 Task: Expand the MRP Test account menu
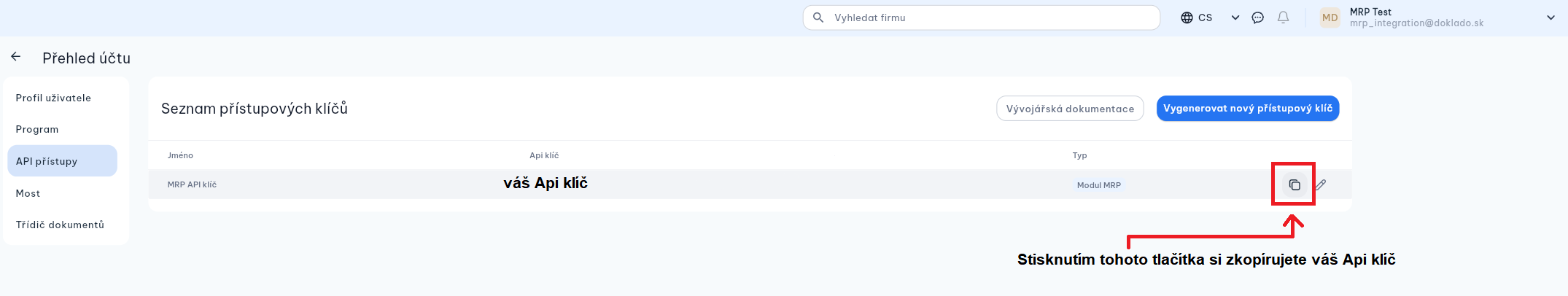[1550, 17]
